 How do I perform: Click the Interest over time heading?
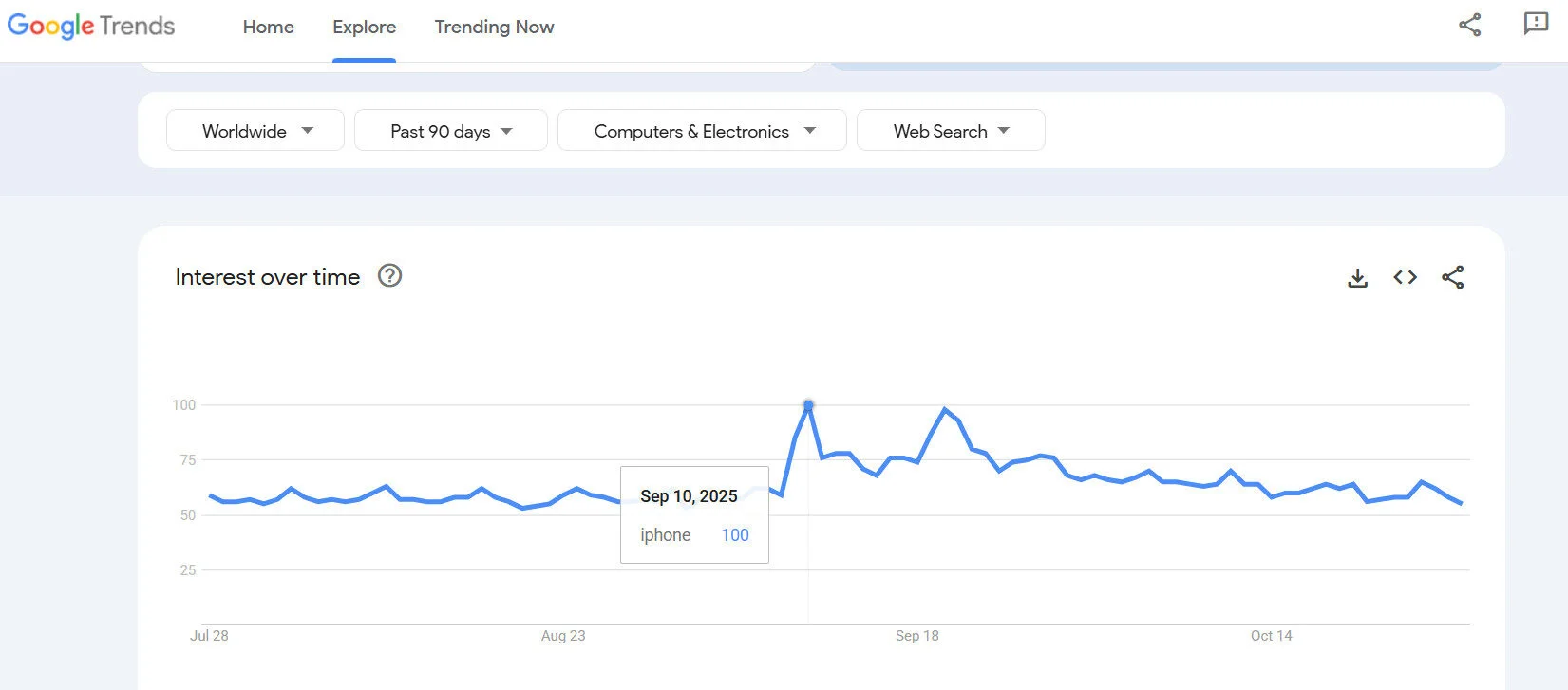(268, 276)
